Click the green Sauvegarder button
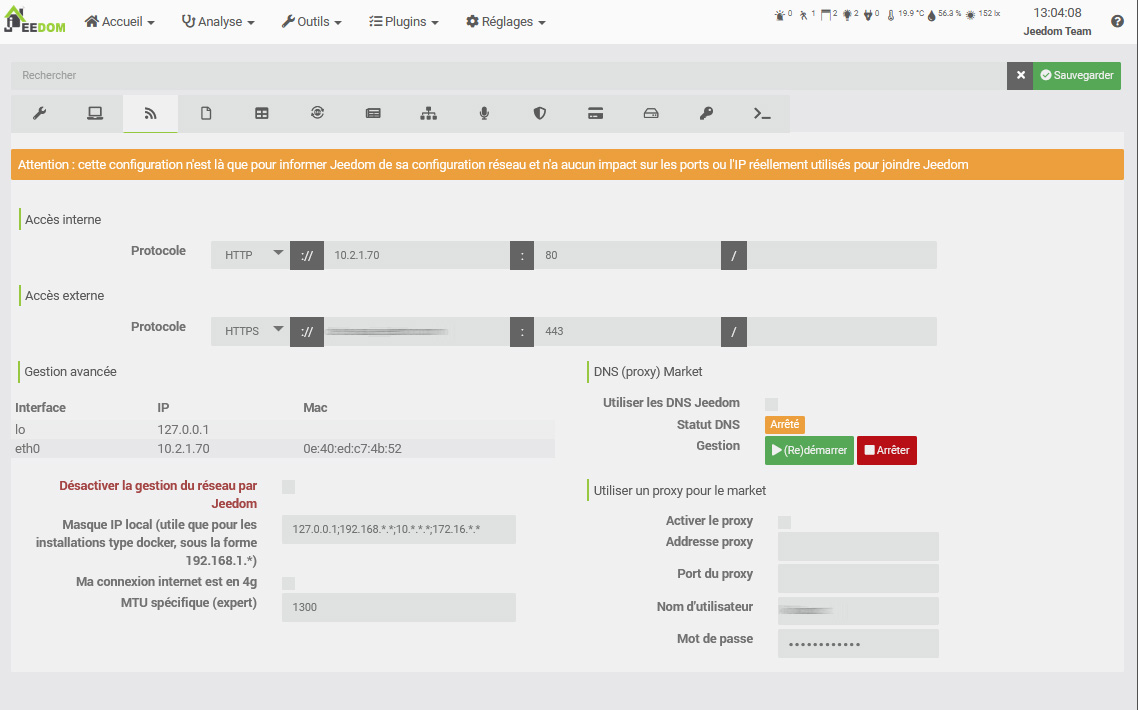Image resolution: width=1138 pixels, height=710 pixels. [x=1077, y=76]
